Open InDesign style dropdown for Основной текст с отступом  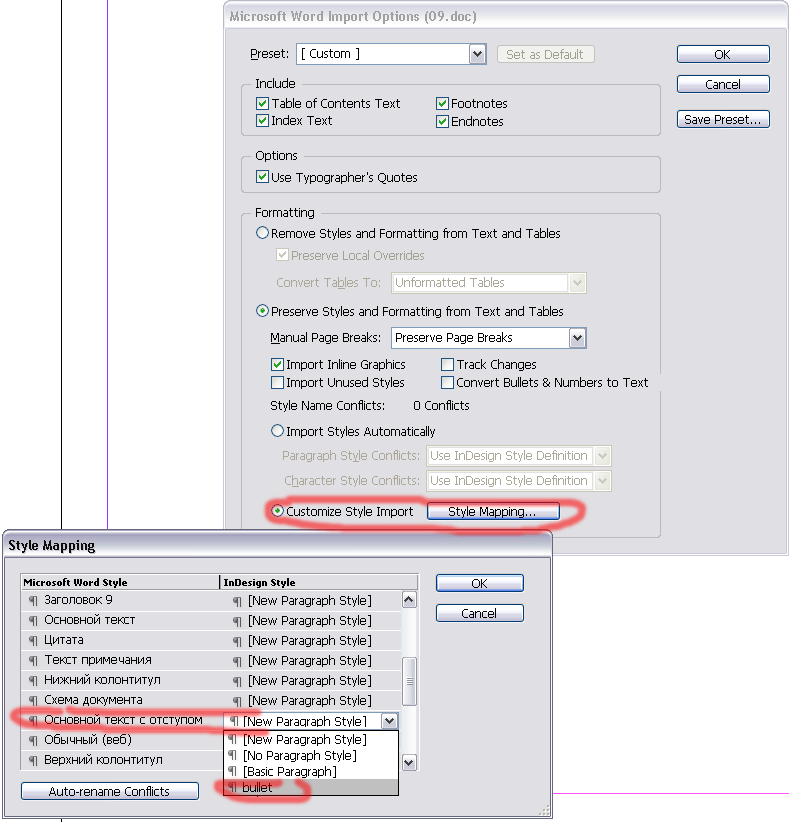click(389, 721)
